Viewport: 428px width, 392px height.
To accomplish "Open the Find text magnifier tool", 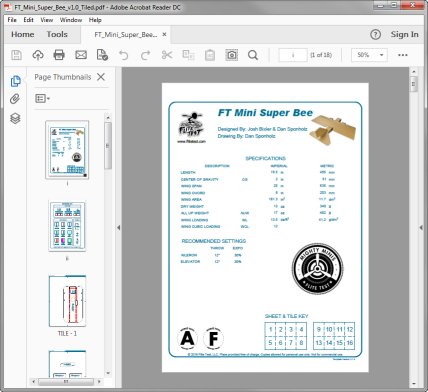I will click(x=253, y=55).
